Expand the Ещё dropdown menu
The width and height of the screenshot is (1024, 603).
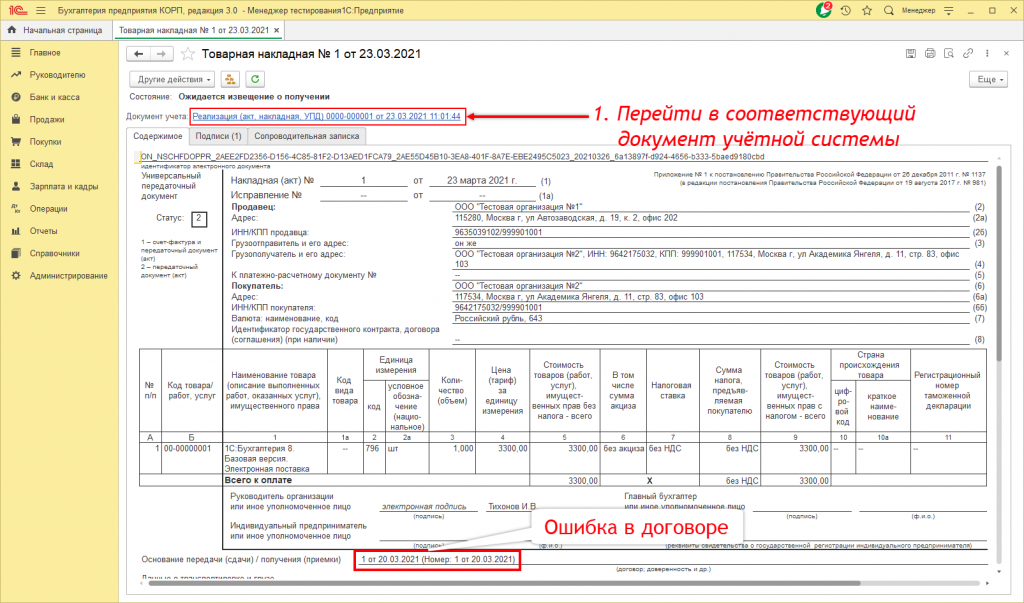pos(988,78)
